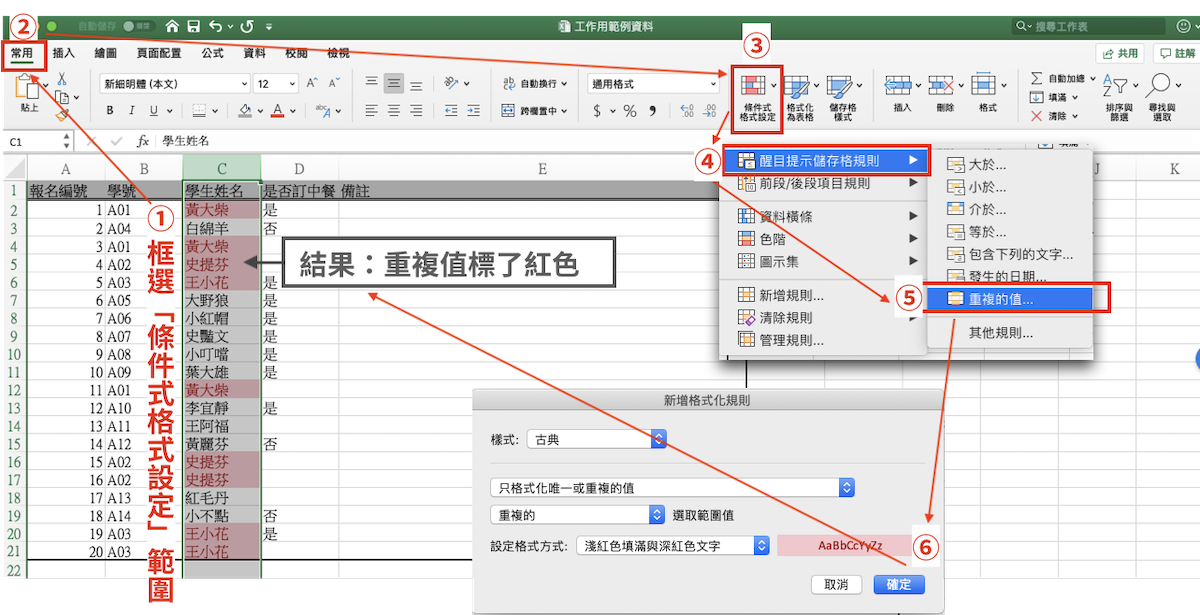The image size is (1200, 615).
Task: Click the 取消 button in dialog
Action: point(837,584)
